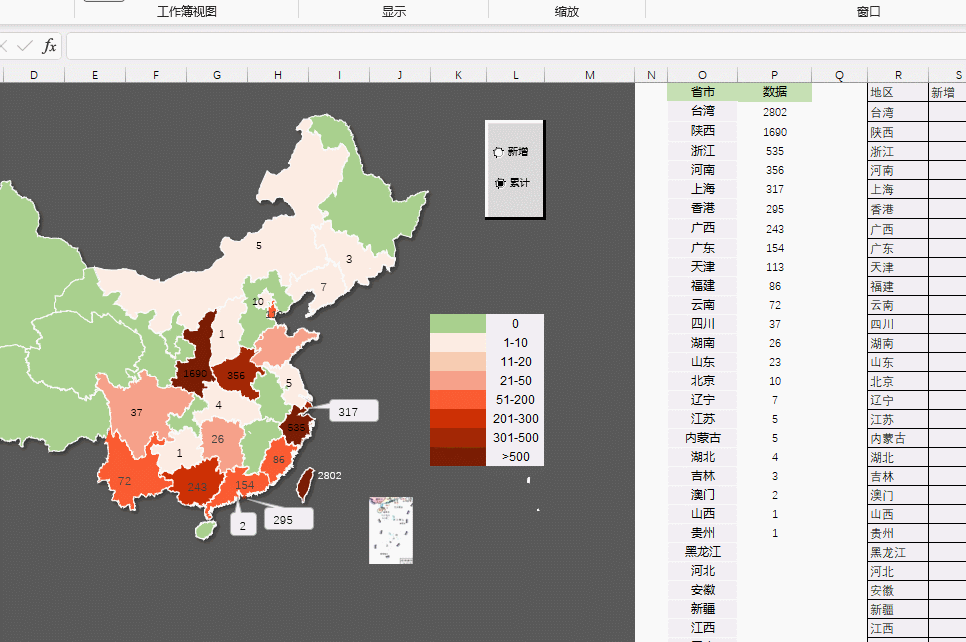The height and width of the screenshot is (642, 966).
Task: Click the 广东 cell in column O
Action: click(x=702, y=248)
